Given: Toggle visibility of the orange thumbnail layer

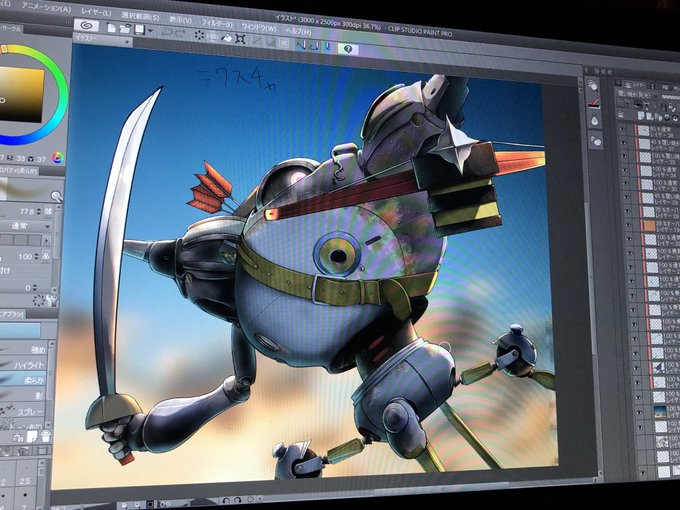Looking at the screenshot, I should point(628,224).
